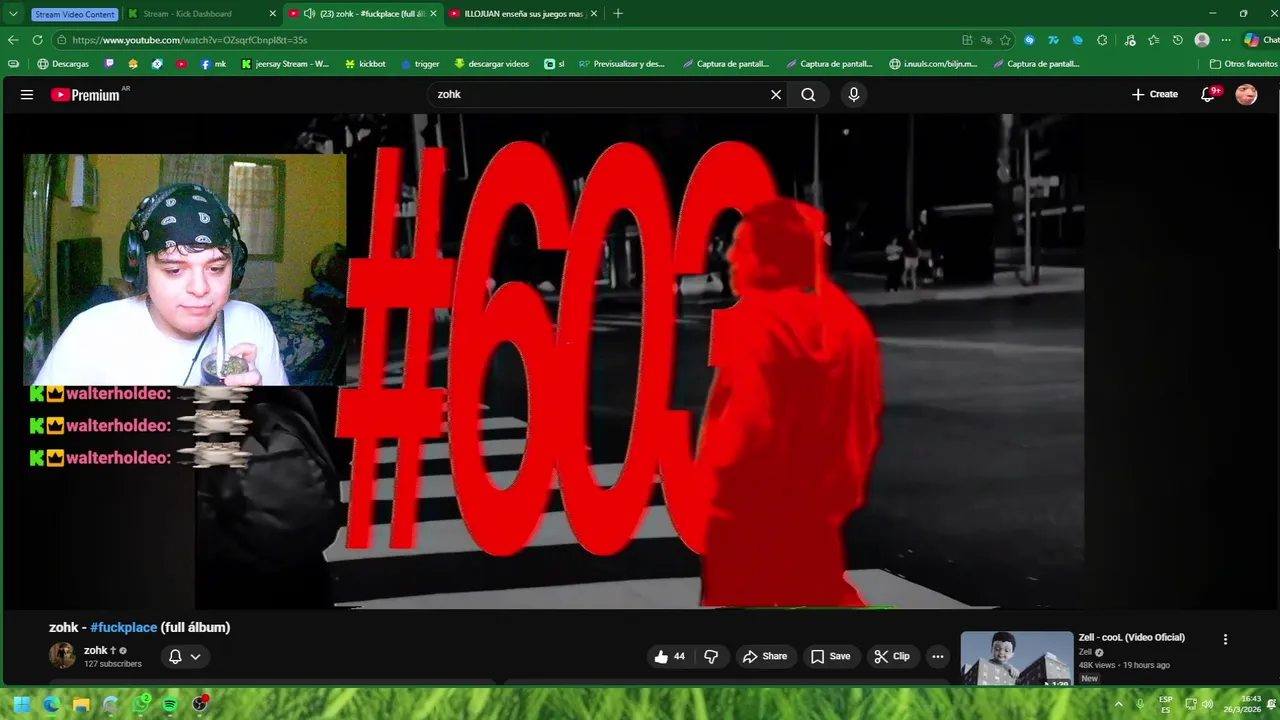Viewport: 1280px width, 720px height.
Task: Expand the tab actions chevron in title bar
Action: pyautogui.click(x=13, y=14)
